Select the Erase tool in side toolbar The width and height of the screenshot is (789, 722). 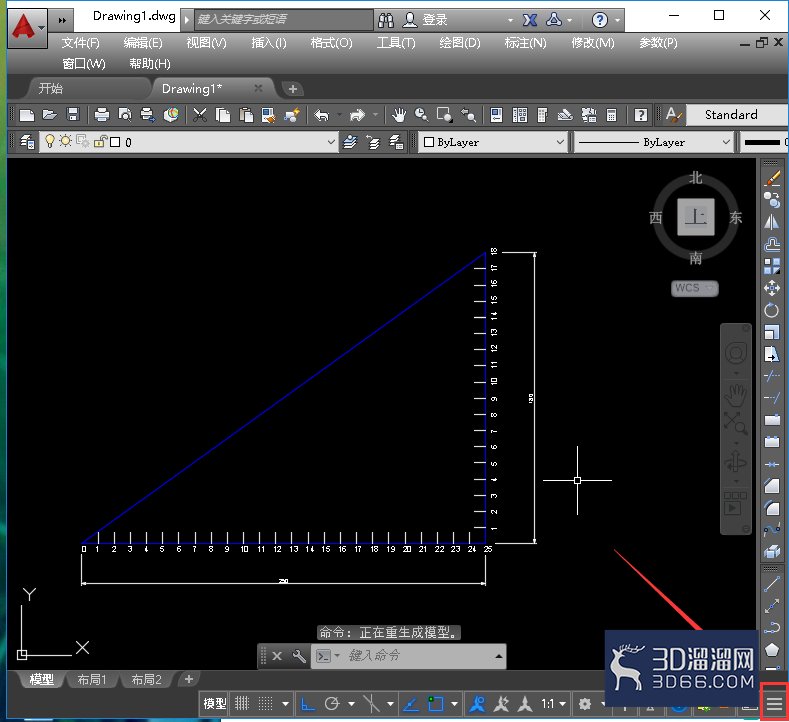point(772,178)
